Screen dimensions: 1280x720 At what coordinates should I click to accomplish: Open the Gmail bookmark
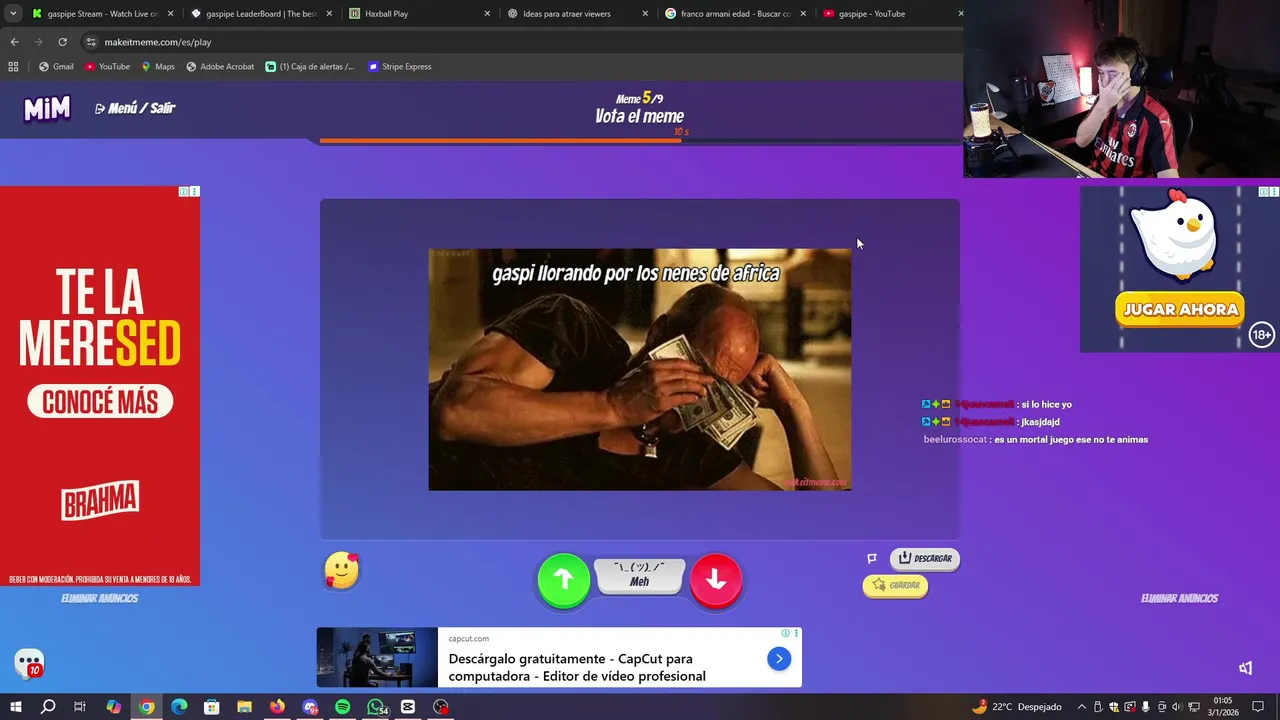56,67
